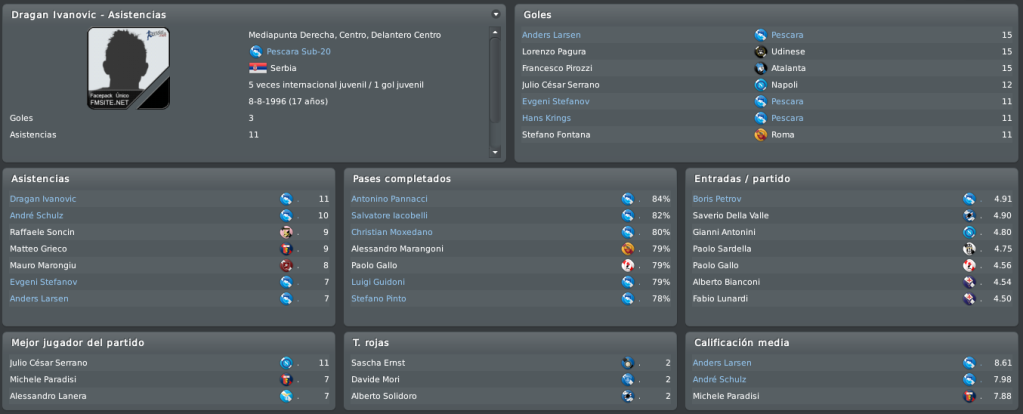Click Napoli badge beside Julio César Serrano in Goles

coord(760,85)
